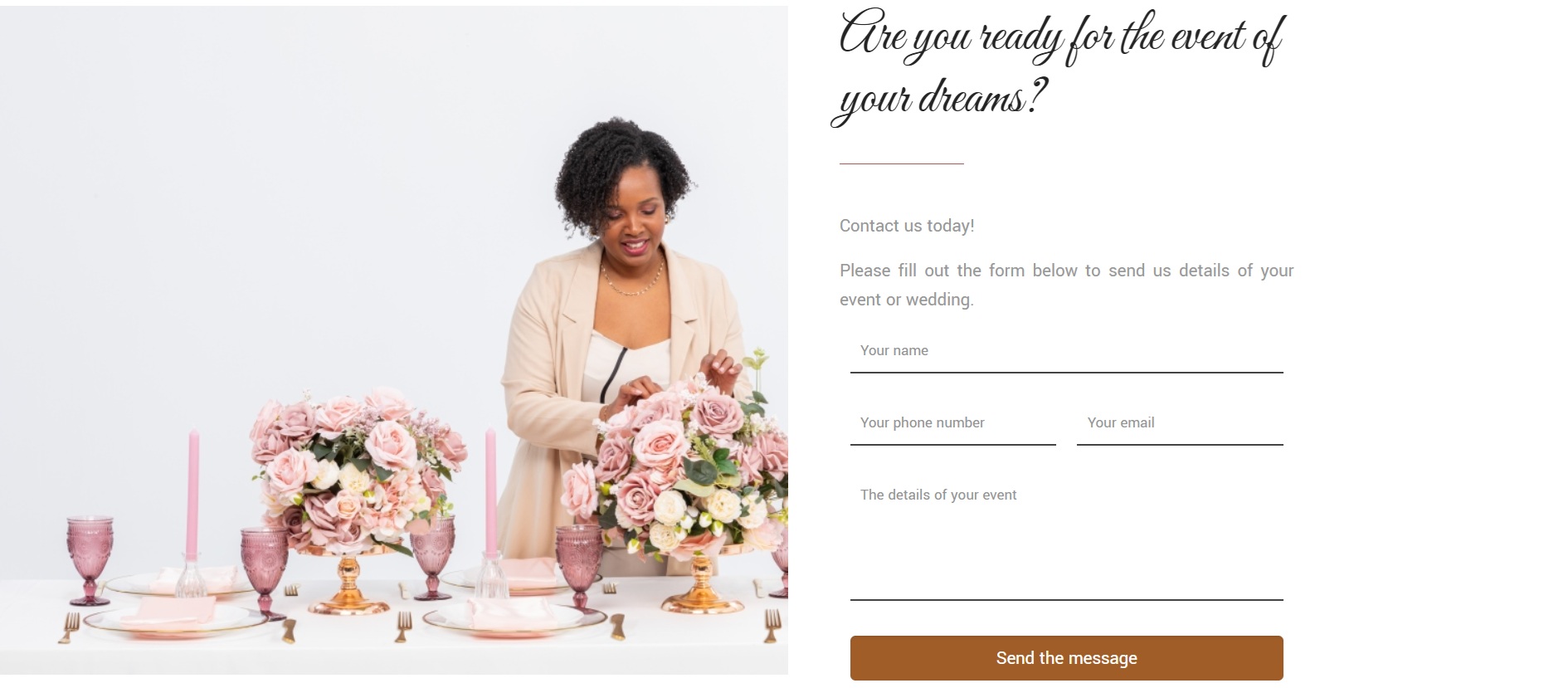The image size is (1568, 688).
Task: Click the event planner photo
Action: [394, 340]
